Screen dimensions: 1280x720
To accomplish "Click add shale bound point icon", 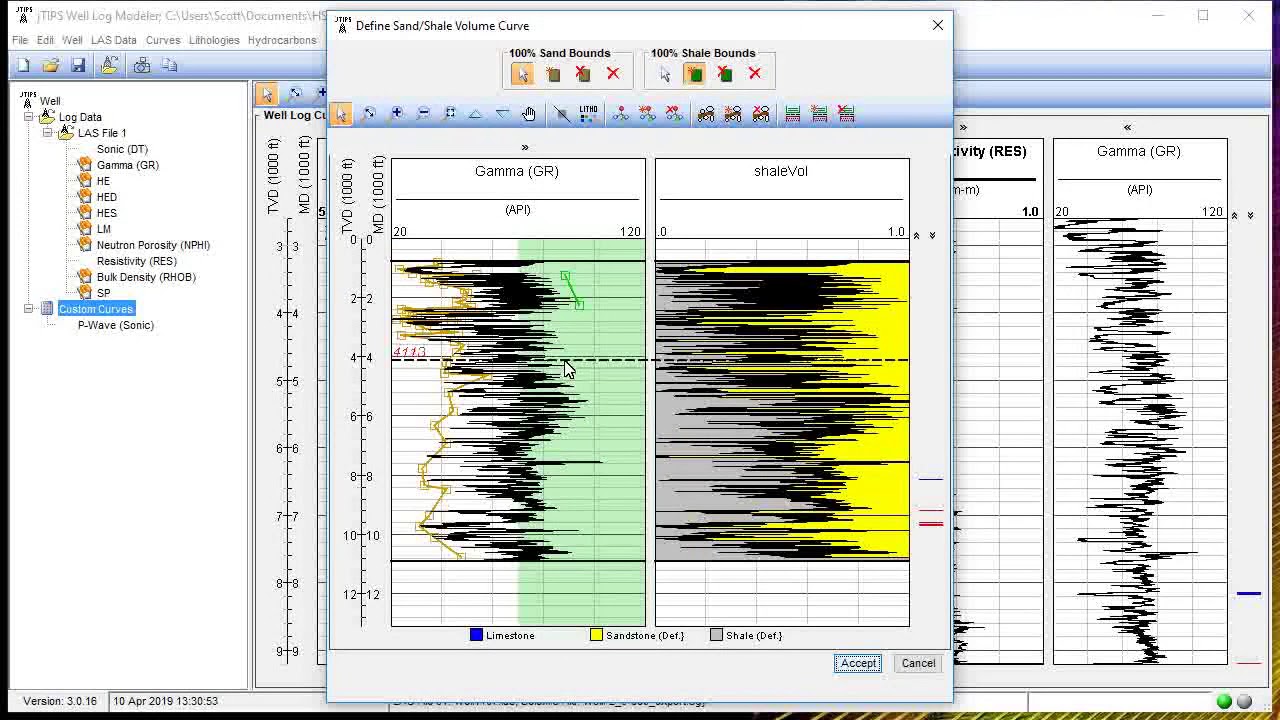I will click(694, 74).
